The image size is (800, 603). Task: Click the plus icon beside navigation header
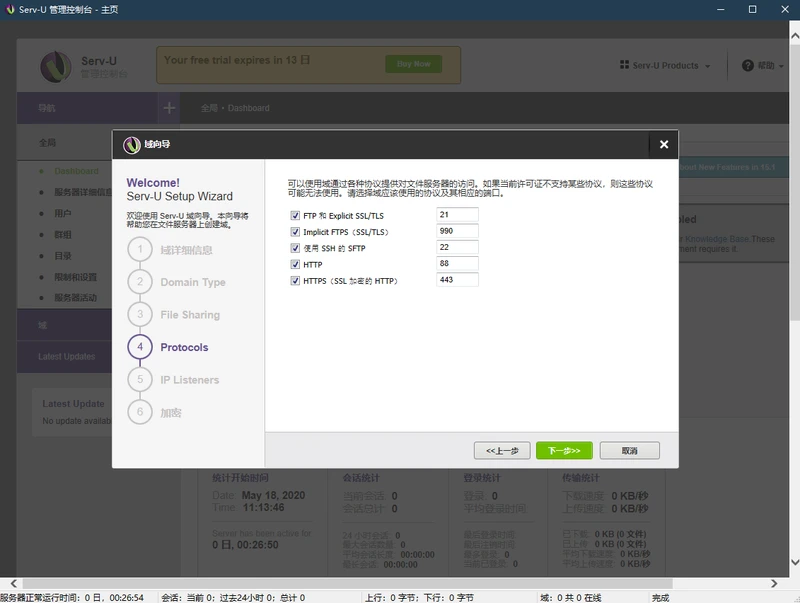[x=169, y=108]
